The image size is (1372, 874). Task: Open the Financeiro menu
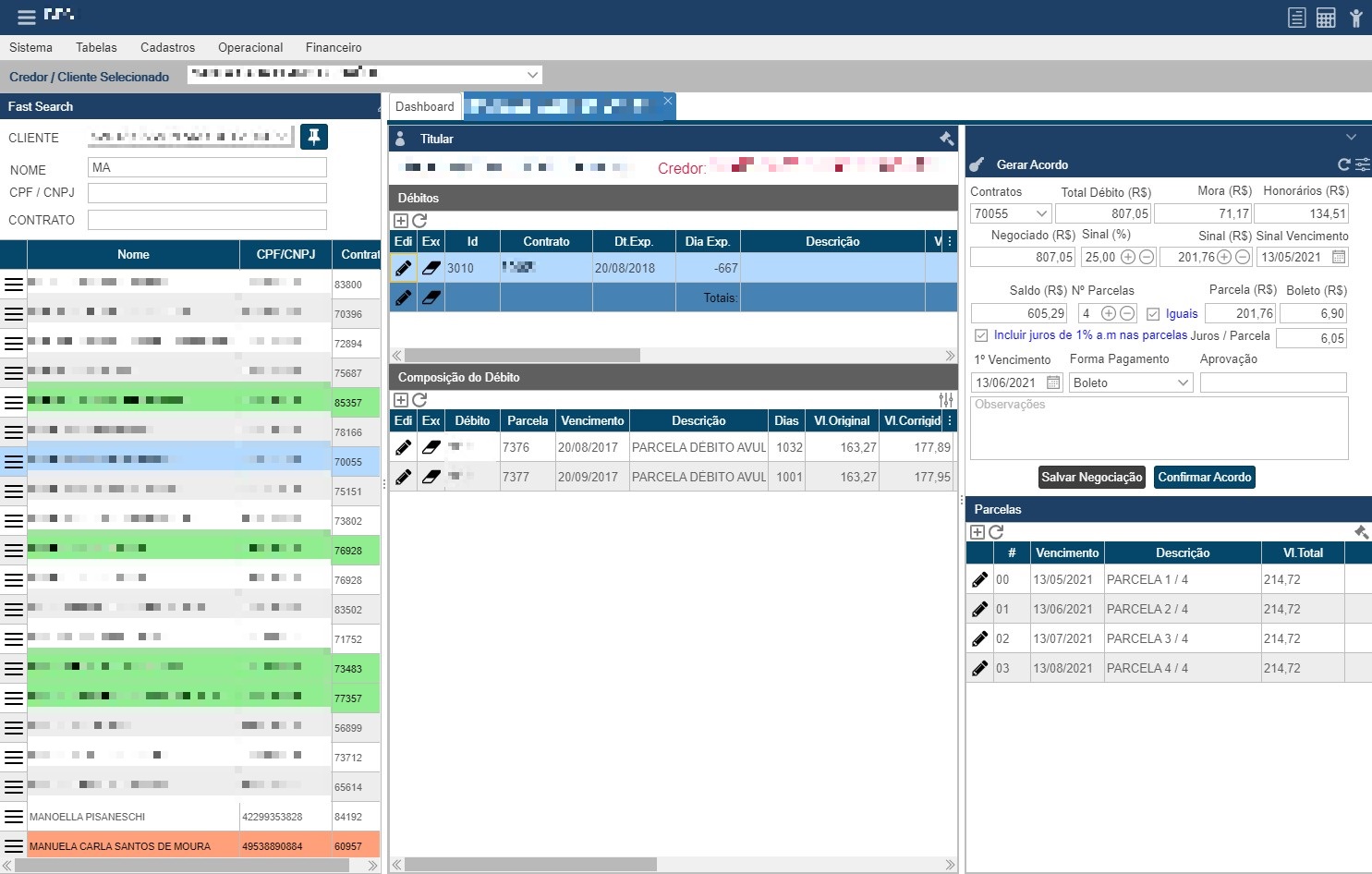pos(334,47)
